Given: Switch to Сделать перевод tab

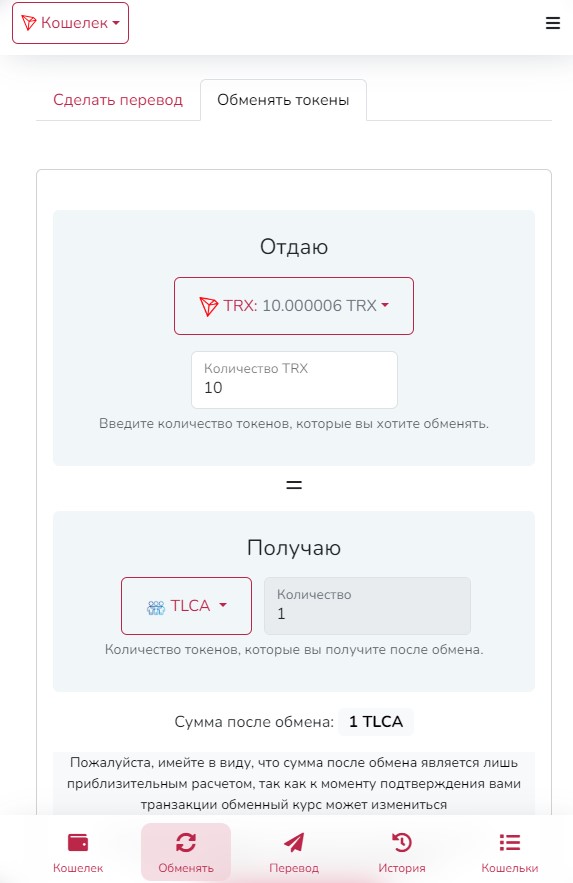Looking at the screenshot, I should 118,100.
